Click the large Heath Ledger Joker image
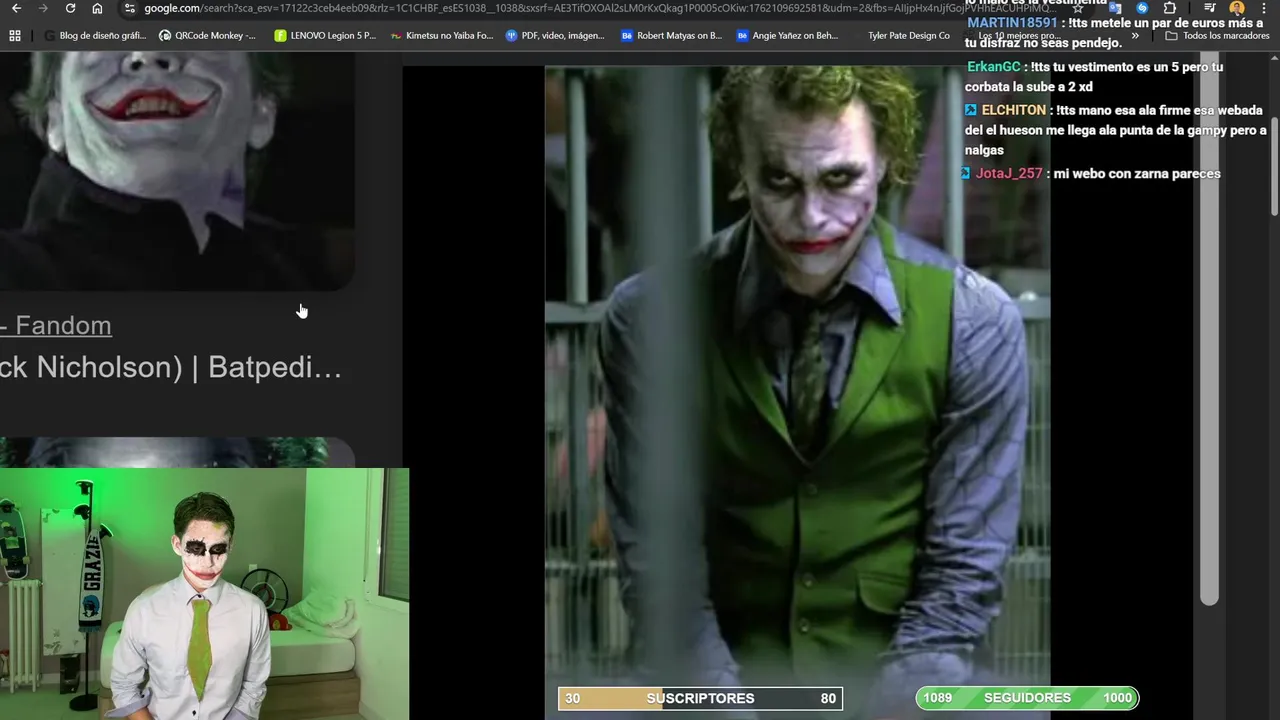 [x=797, y=393]
